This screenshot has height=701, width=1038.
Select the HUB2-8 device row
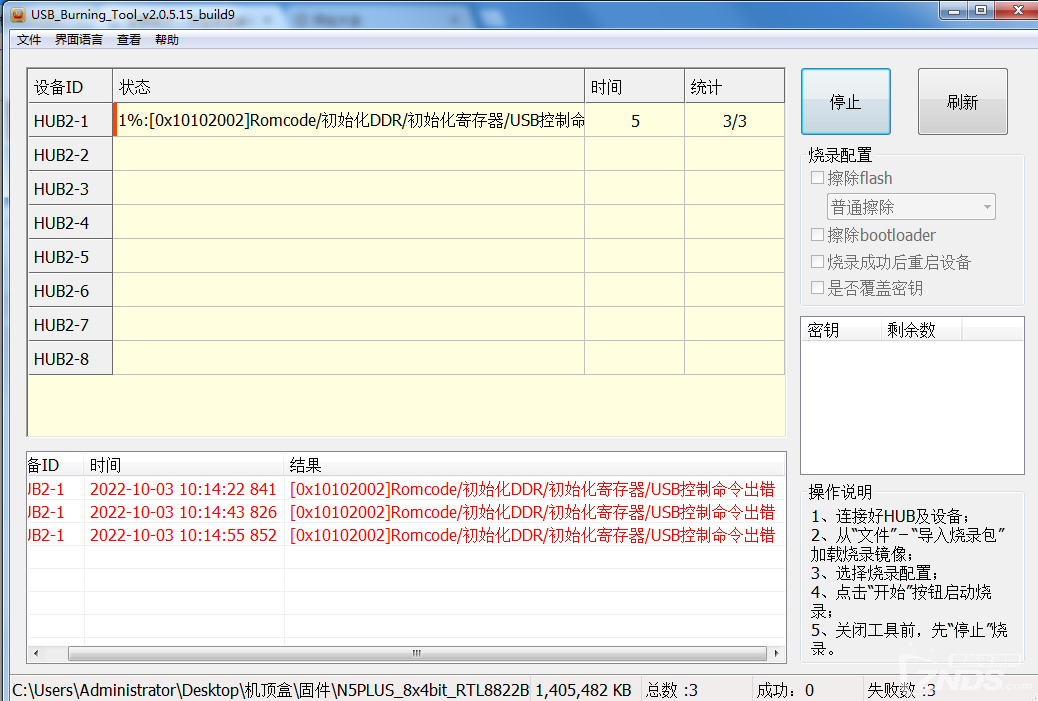coord(406,359)
